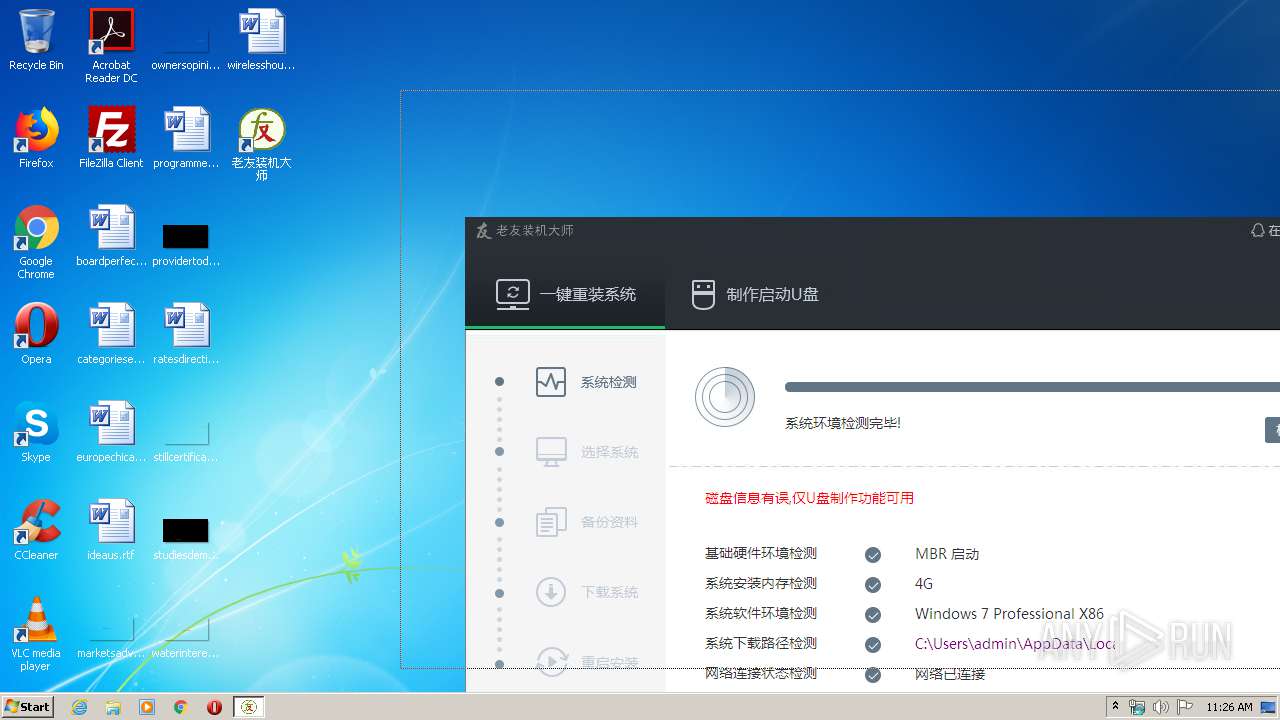1280x720 pixels.
Task: Click the 老友装机大师 window title
Action: [x=535, y=231]
